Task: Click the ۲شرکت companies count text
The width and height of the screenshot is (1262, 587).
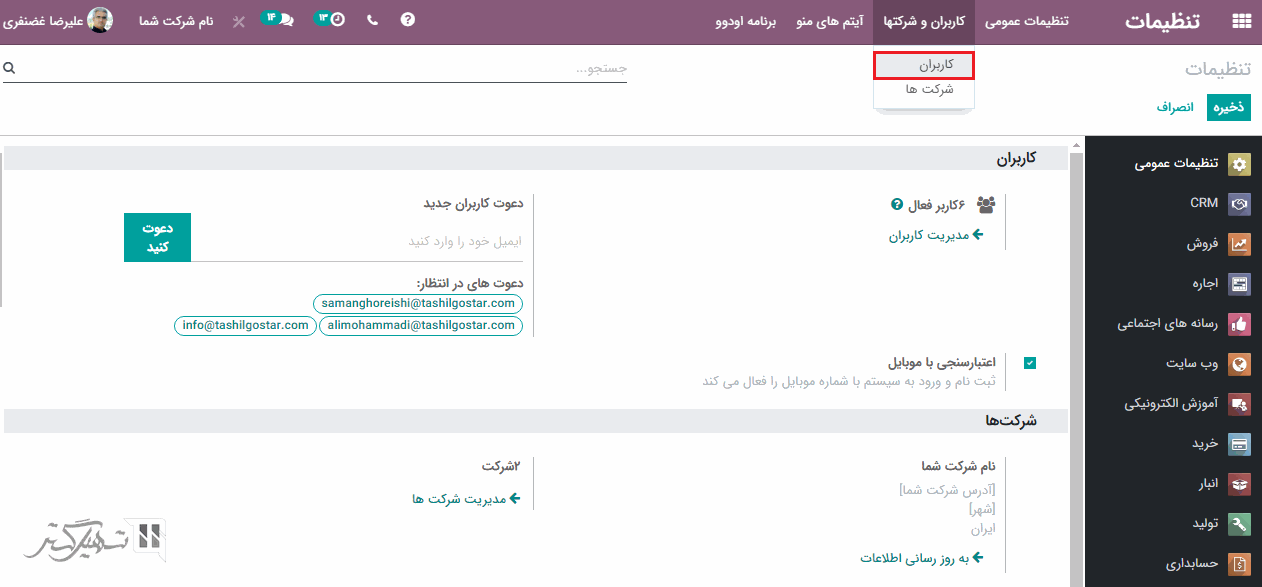Action: coord(502,466)
